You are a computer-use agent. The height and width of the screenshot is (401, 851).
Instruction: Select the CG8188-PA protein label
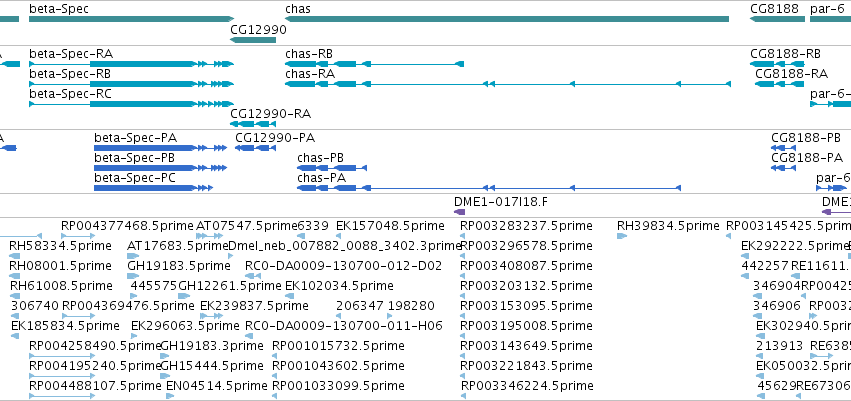(808, 158)
